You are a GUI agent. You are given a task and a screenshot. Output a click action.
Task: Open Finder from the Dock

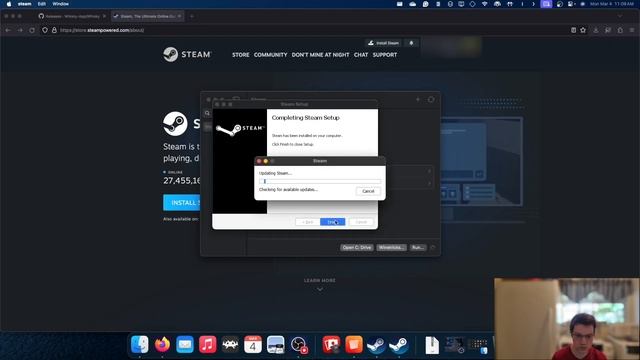point(140,344)
